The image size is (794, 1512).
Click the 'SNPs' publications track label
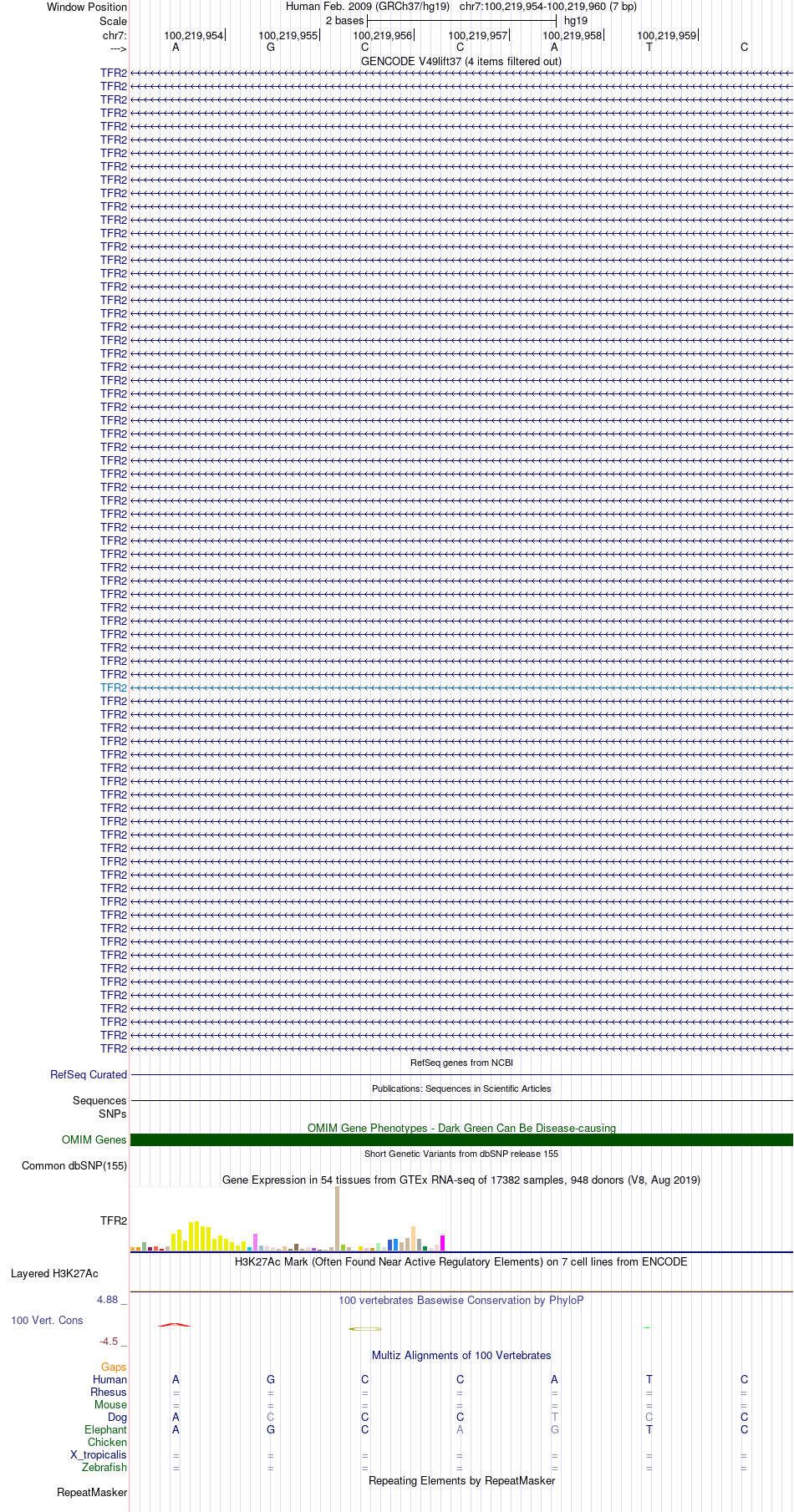(x=112, y=1114)
